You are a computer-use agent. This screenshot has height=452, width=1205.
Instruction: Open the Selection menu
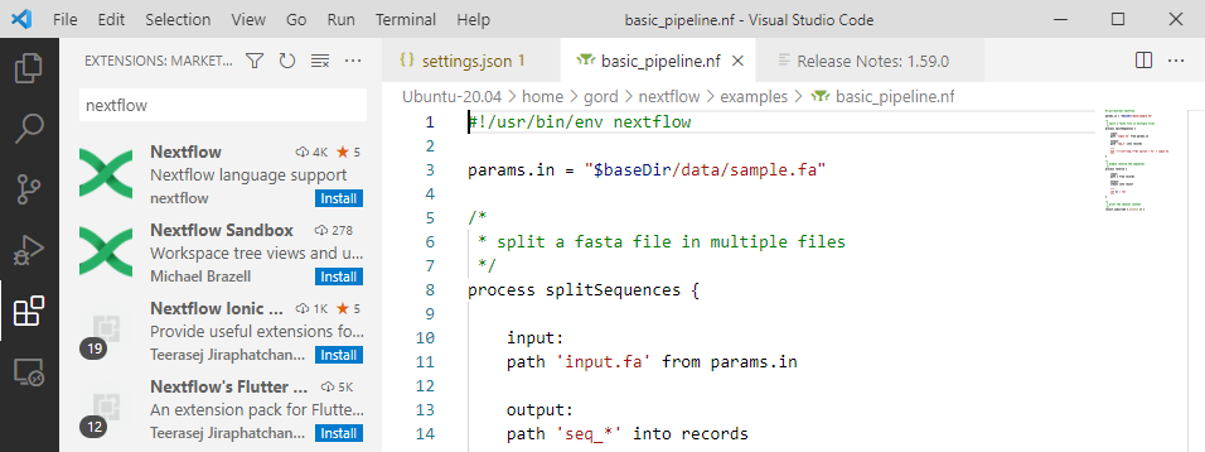point(178,19)
